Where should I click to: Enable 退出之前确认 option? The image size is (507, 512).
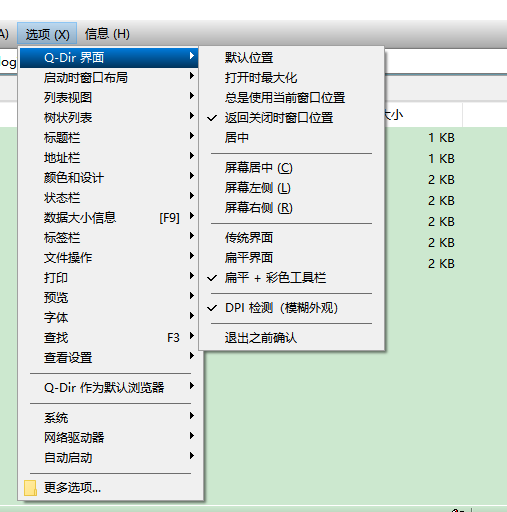292,338
